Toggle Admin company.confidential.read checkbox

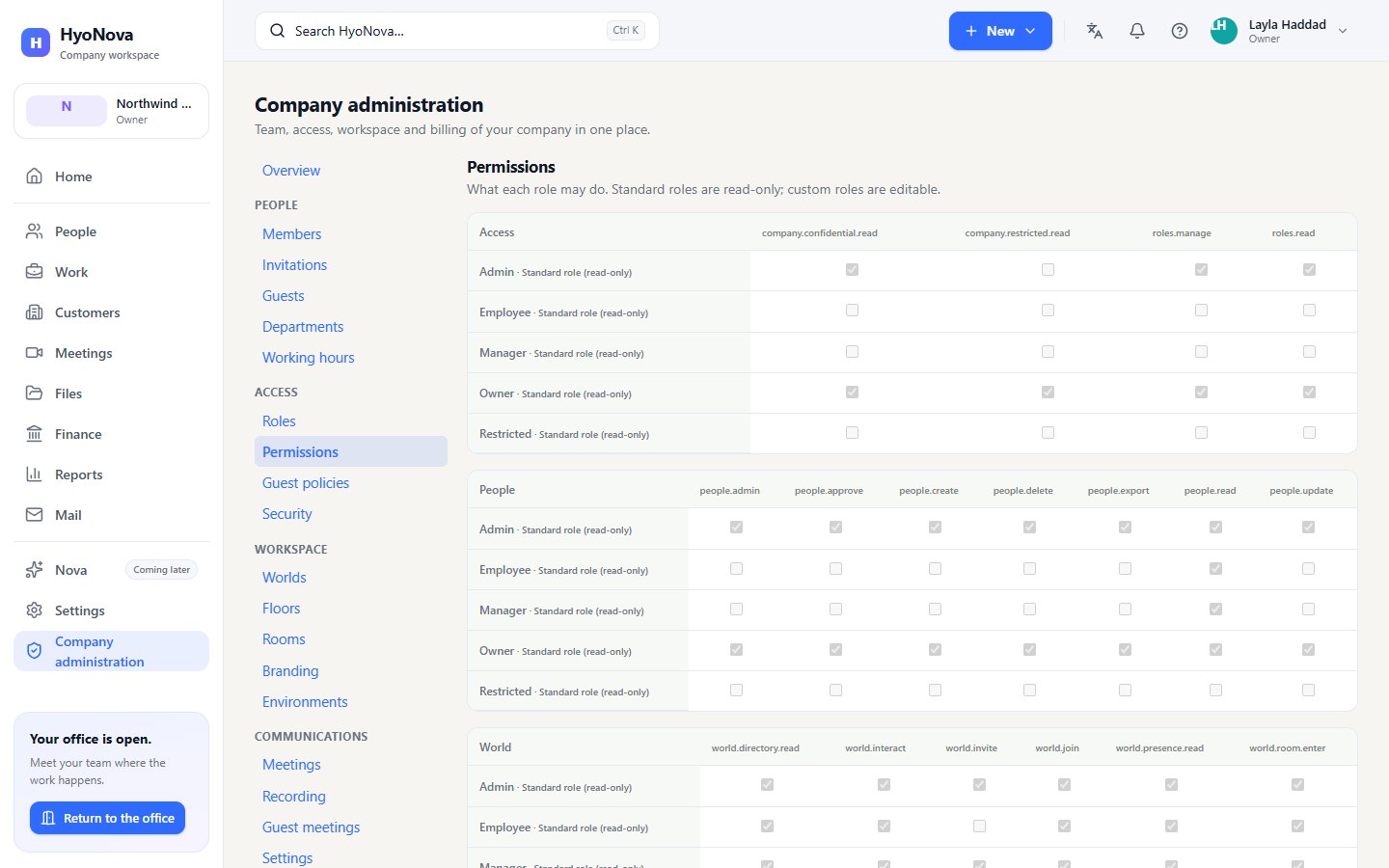pyautogui.click(x=852, y=270)
